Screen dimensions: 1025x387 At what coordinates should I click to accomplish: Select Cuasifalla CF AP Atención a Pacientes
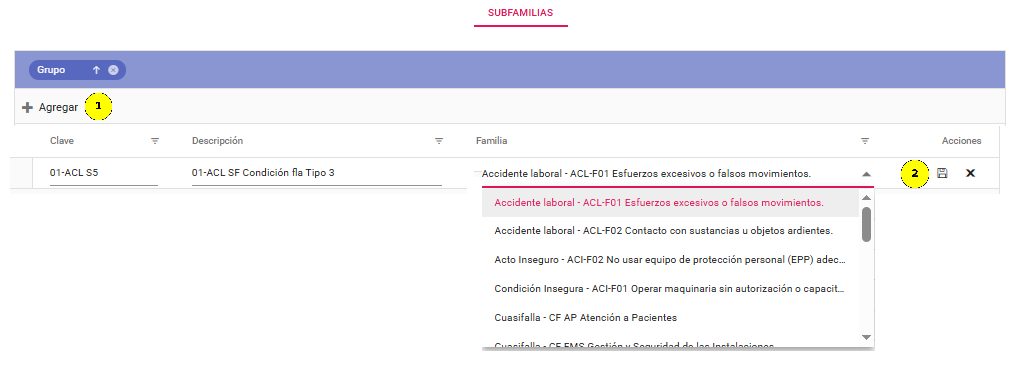pos(670,317)
